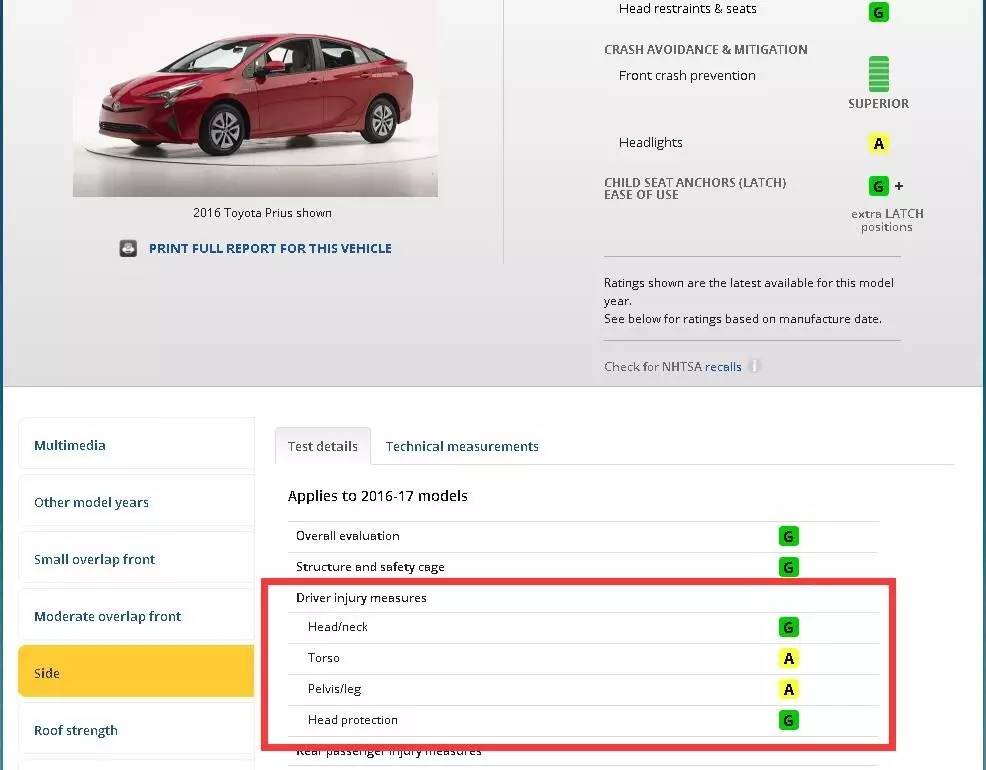Show Moderate overlap front results
986x770 pixels.
pos(136,616)
